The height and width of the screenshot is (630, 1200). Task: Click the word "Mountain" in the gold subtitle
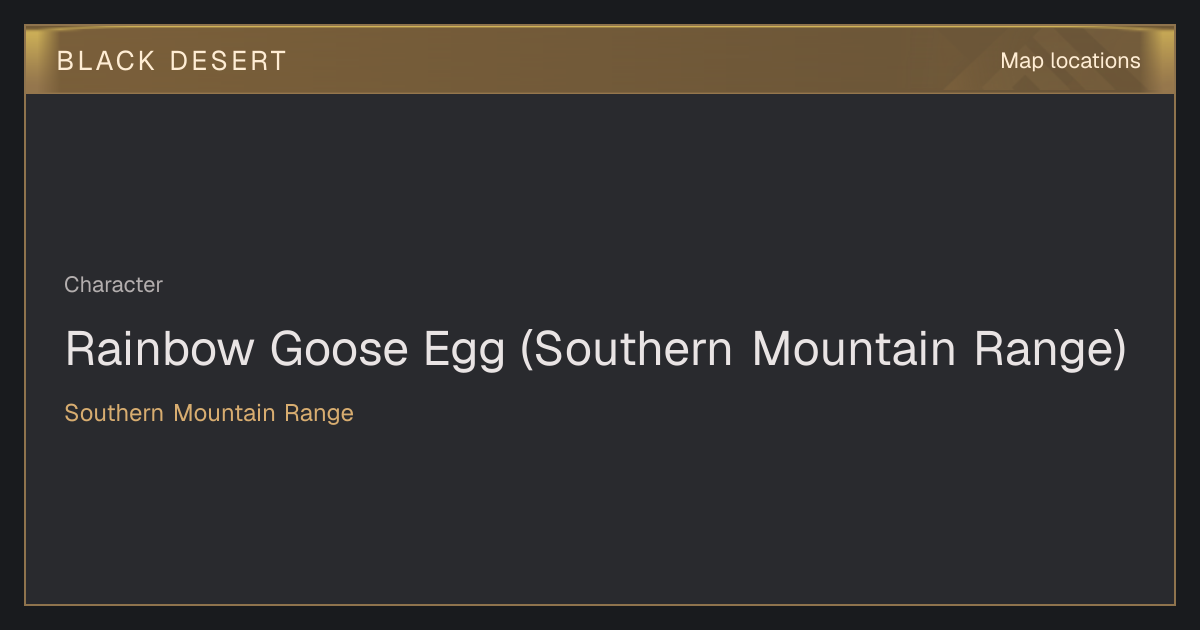224,413
